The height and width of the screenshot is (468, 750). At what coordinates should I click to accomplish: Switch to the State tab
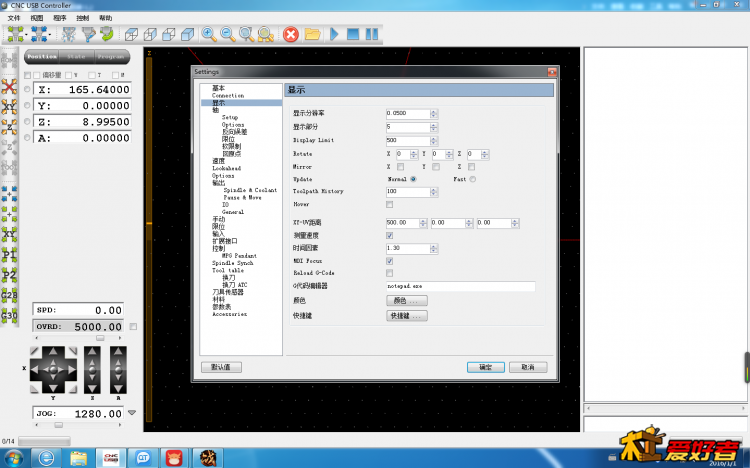[x=77, y=56]
